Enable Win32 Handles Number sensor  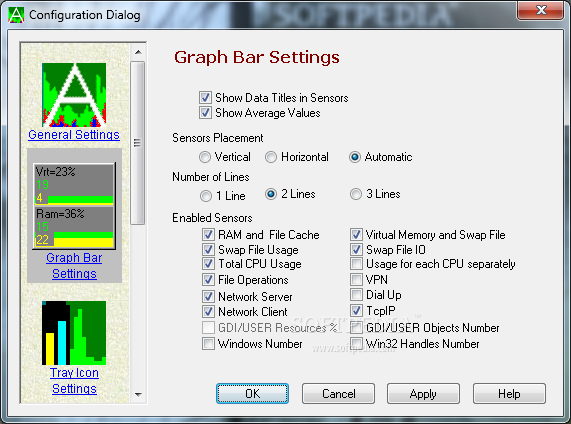[x=356, y=343]
